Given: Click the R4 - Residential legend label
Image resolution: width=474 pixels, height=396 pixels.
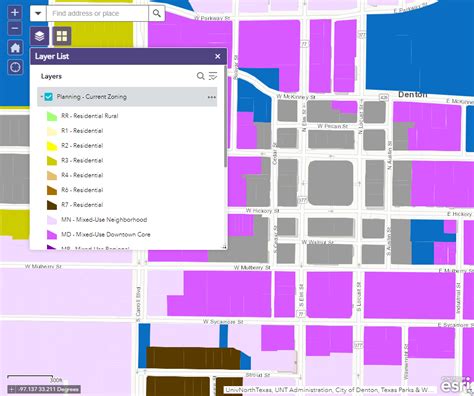Looking at the screenshot, I should pyautogui.click(x=82, y=175).
